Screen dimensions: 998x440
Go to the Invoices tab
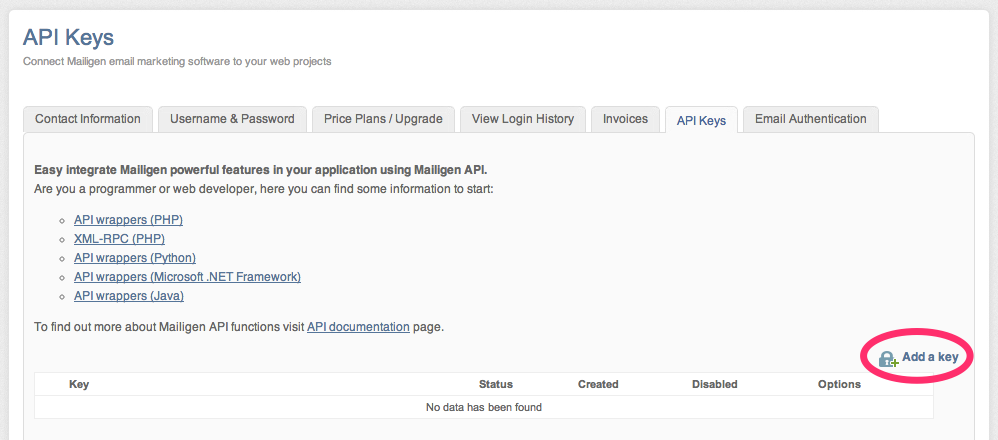pos(626,119)
